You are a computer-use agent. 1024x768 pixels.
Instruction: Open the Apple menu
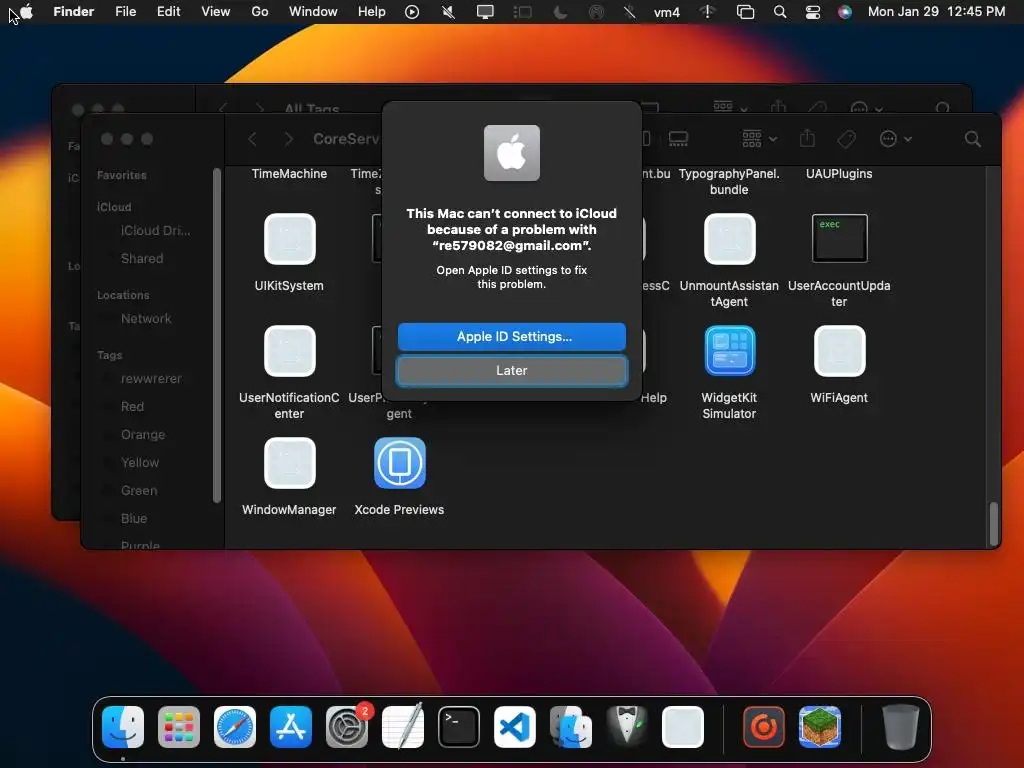click(x=26, y=12)
